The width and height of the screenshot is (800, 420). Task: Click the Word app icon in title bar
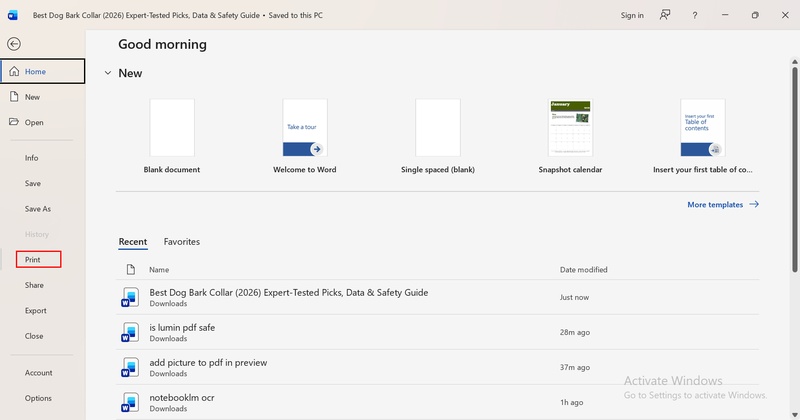pyautogui.click(x=13, y=15)
